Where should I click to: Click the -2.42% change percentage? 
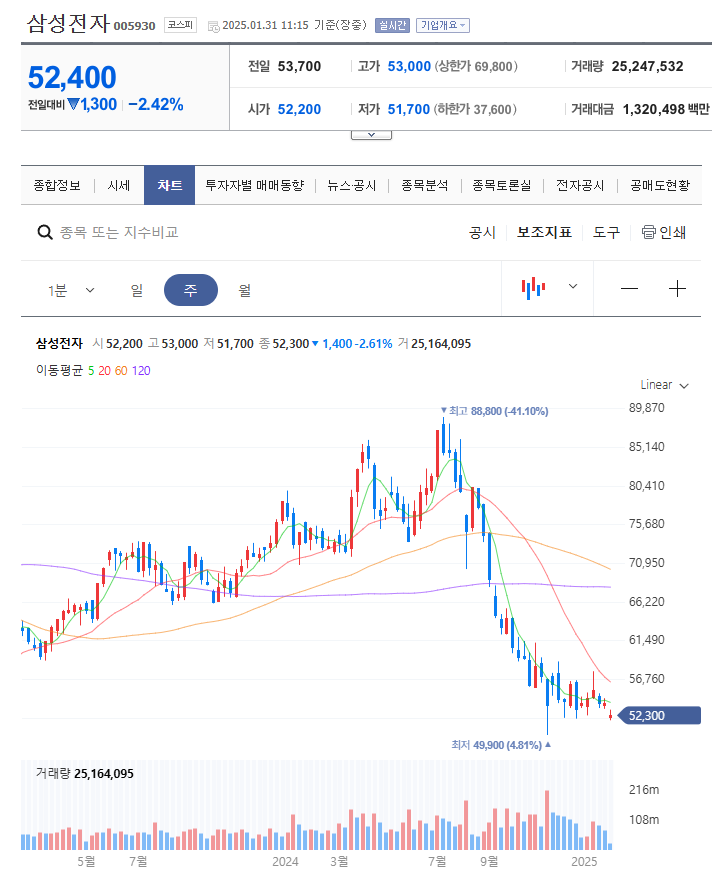click(156, 104)
